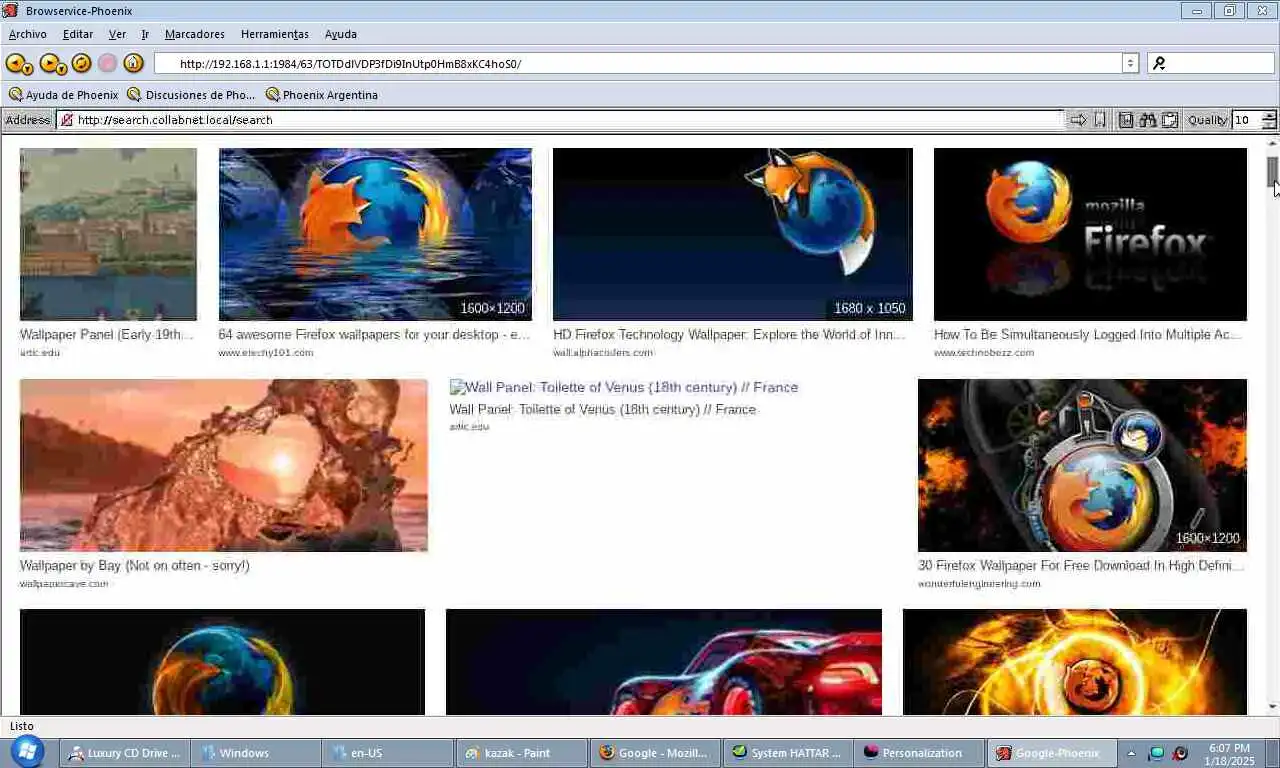This screenshot has width=1280, height=768.
Task: Open 'HD Firefox Technology Wallpaper' result title
Action: pos(729,334)
